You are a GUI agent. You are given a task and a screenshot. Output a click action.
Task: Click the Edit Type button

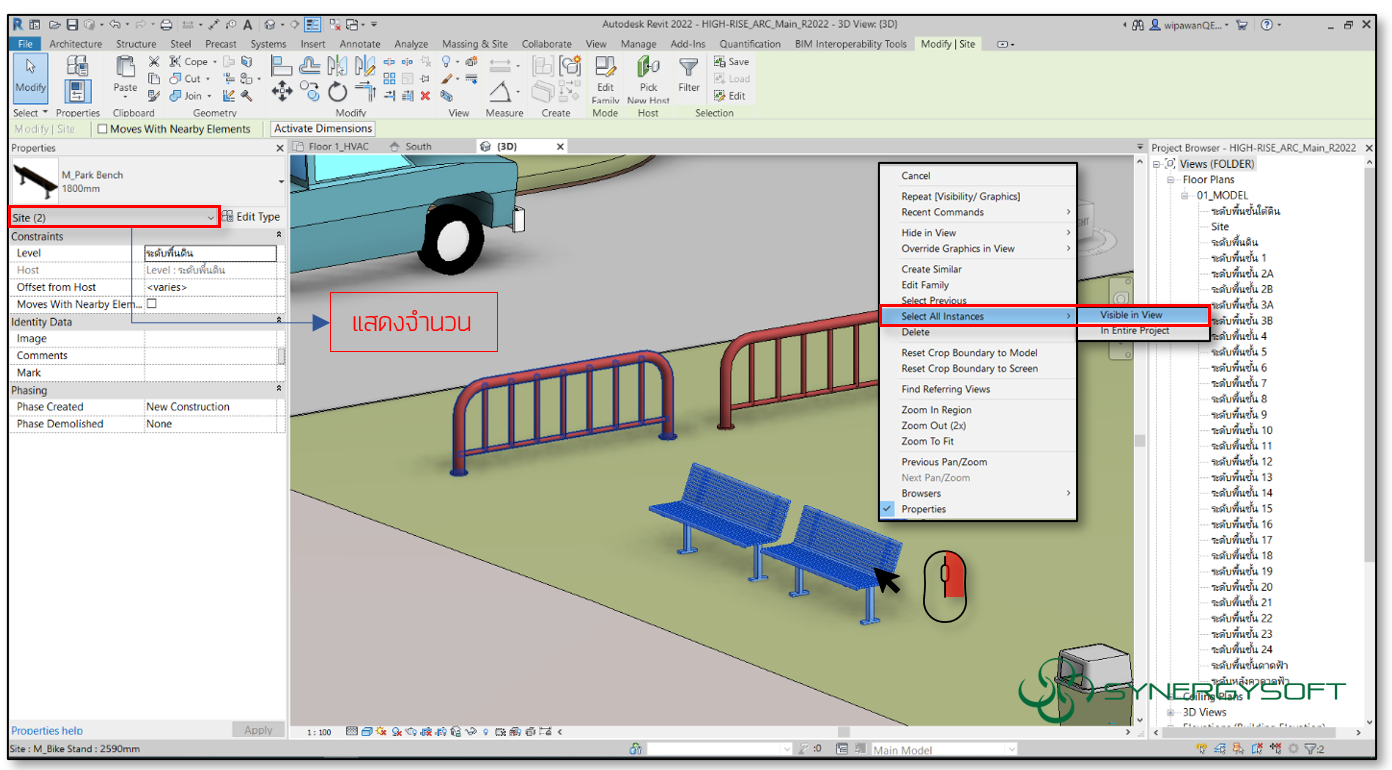point(252,216)
